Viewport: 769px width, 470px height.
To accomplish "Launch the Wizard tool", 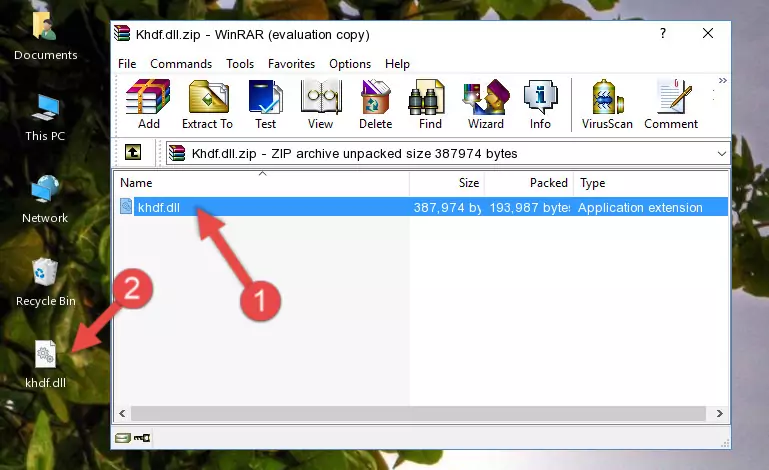I will (486, 104).
